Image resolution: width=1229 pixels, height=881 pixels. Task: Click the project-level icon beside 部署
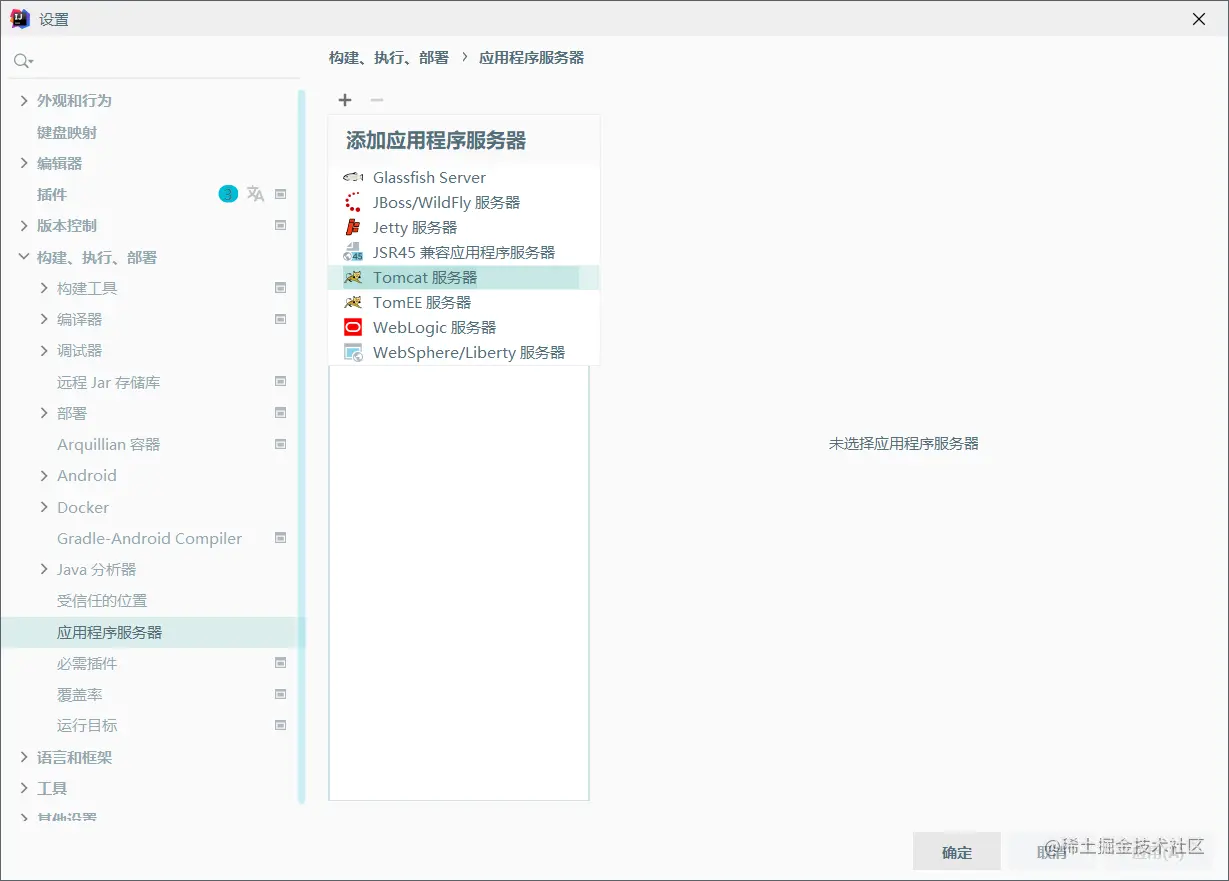pos(281,413)
